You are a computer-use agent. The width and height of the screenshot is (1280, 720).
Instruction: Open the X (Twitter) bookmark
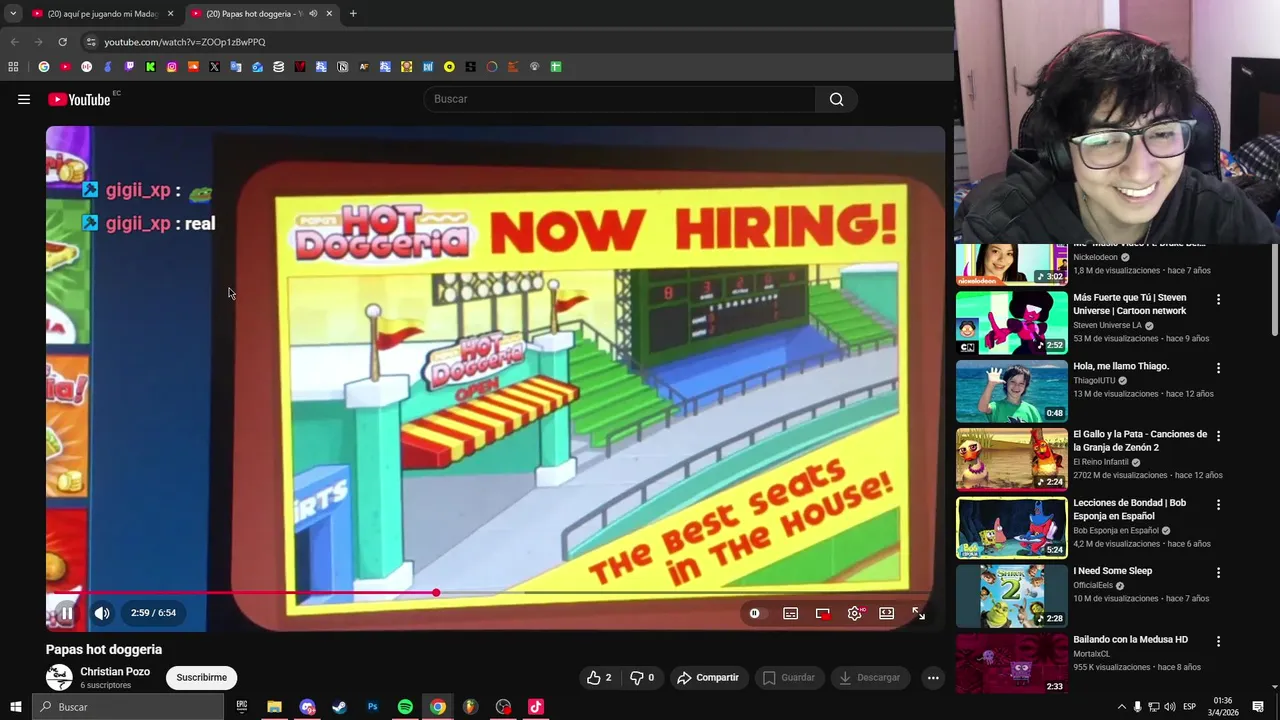click(214, 67)
